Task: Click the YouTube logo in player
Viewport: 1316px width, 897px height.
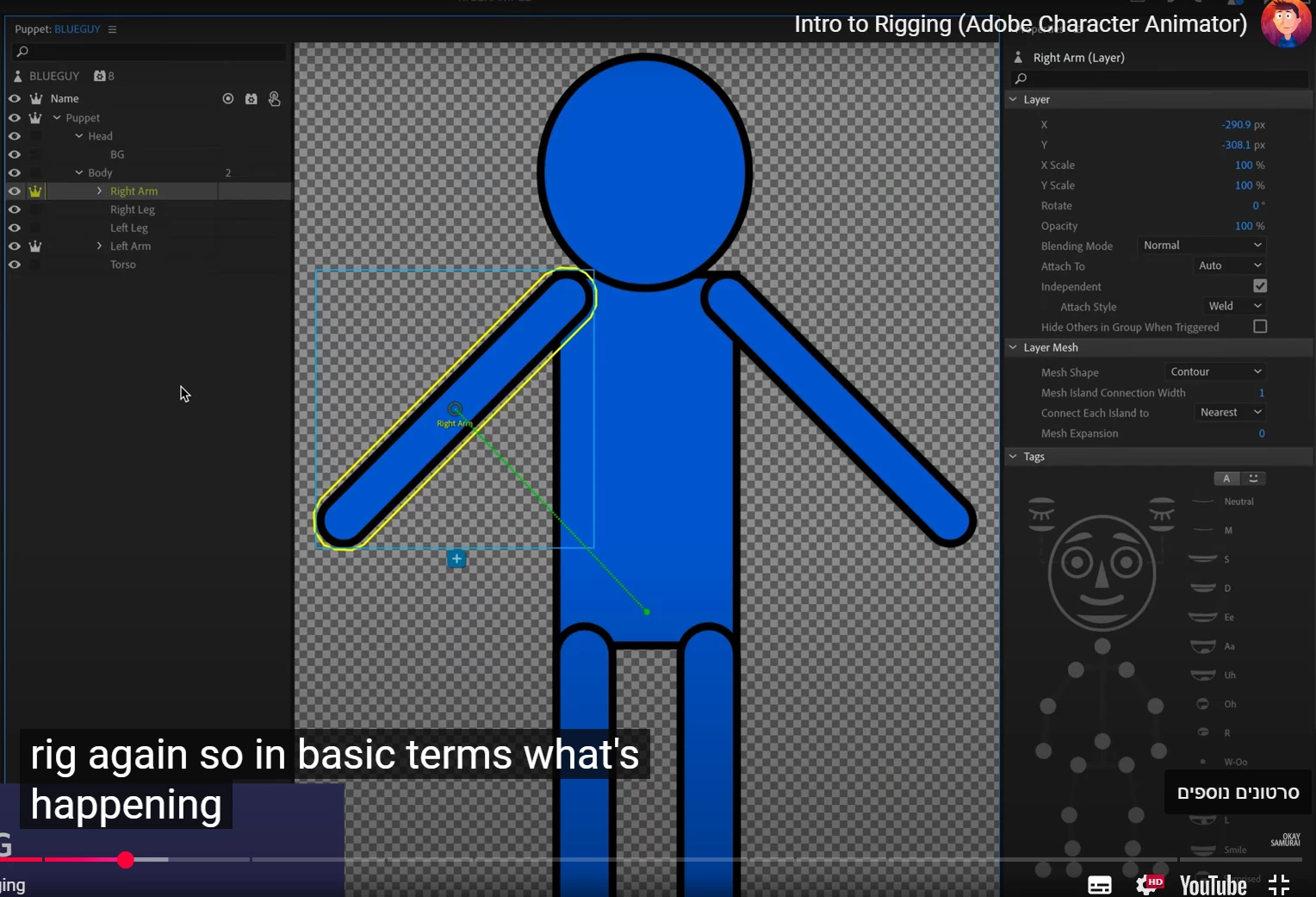Action: pyautogui.click(x=1214, y=885)
